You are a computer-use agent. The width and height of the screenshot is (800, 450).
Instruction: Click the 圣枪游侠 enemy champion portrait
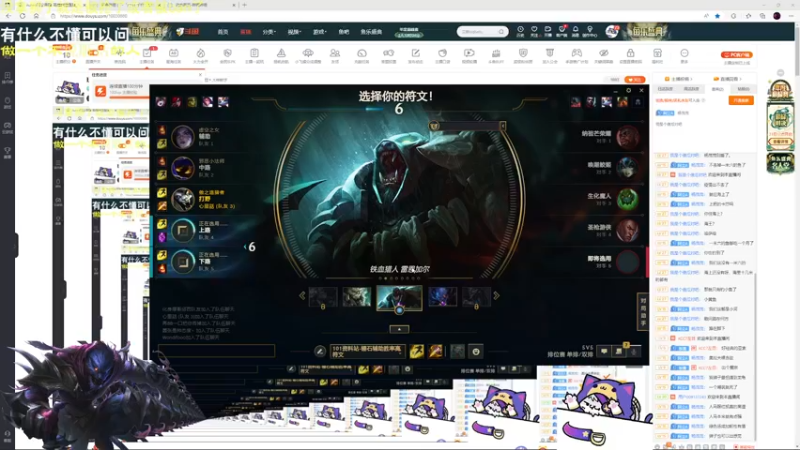click(627, 230)
